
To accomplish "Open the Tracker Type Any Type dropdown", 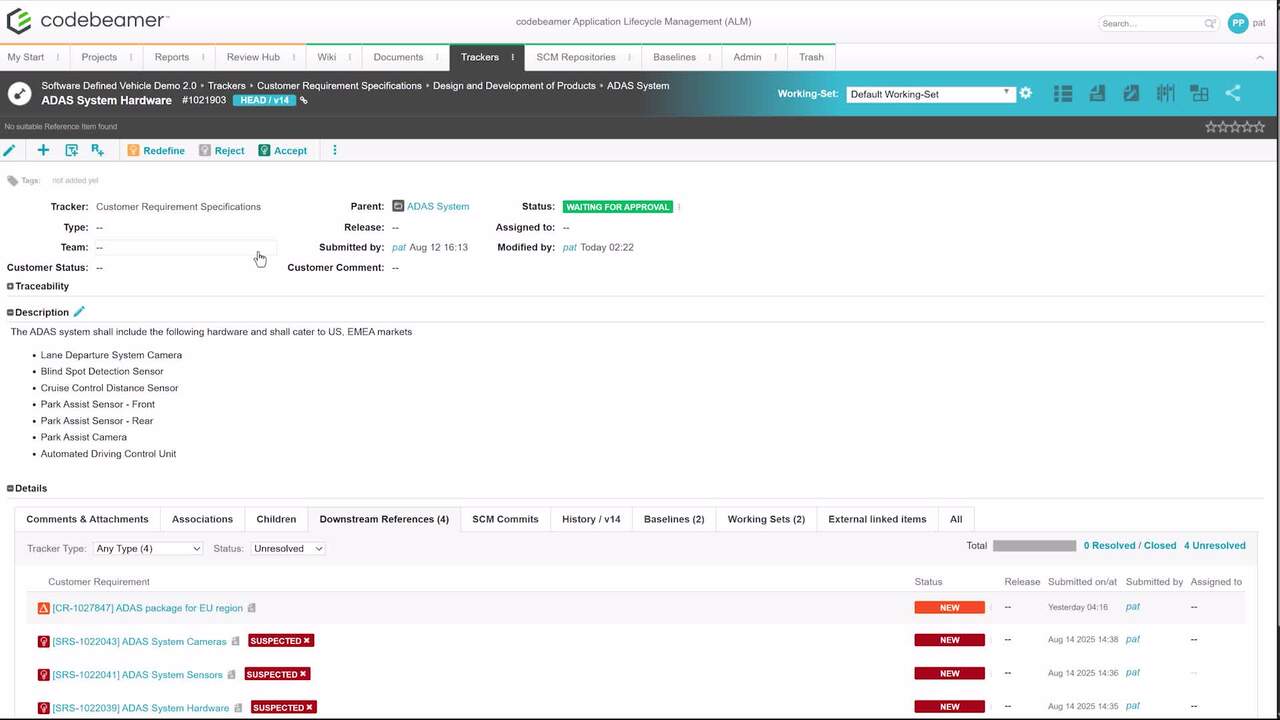I will point(148,548).
